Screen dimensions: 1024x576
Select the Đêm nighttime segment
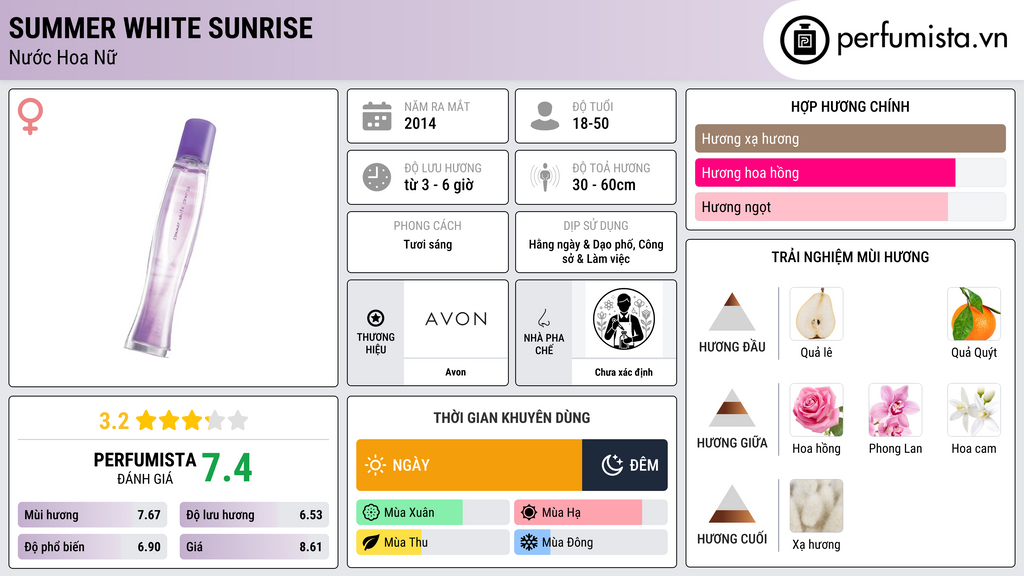pyautogui.click(x=625, y=465)
